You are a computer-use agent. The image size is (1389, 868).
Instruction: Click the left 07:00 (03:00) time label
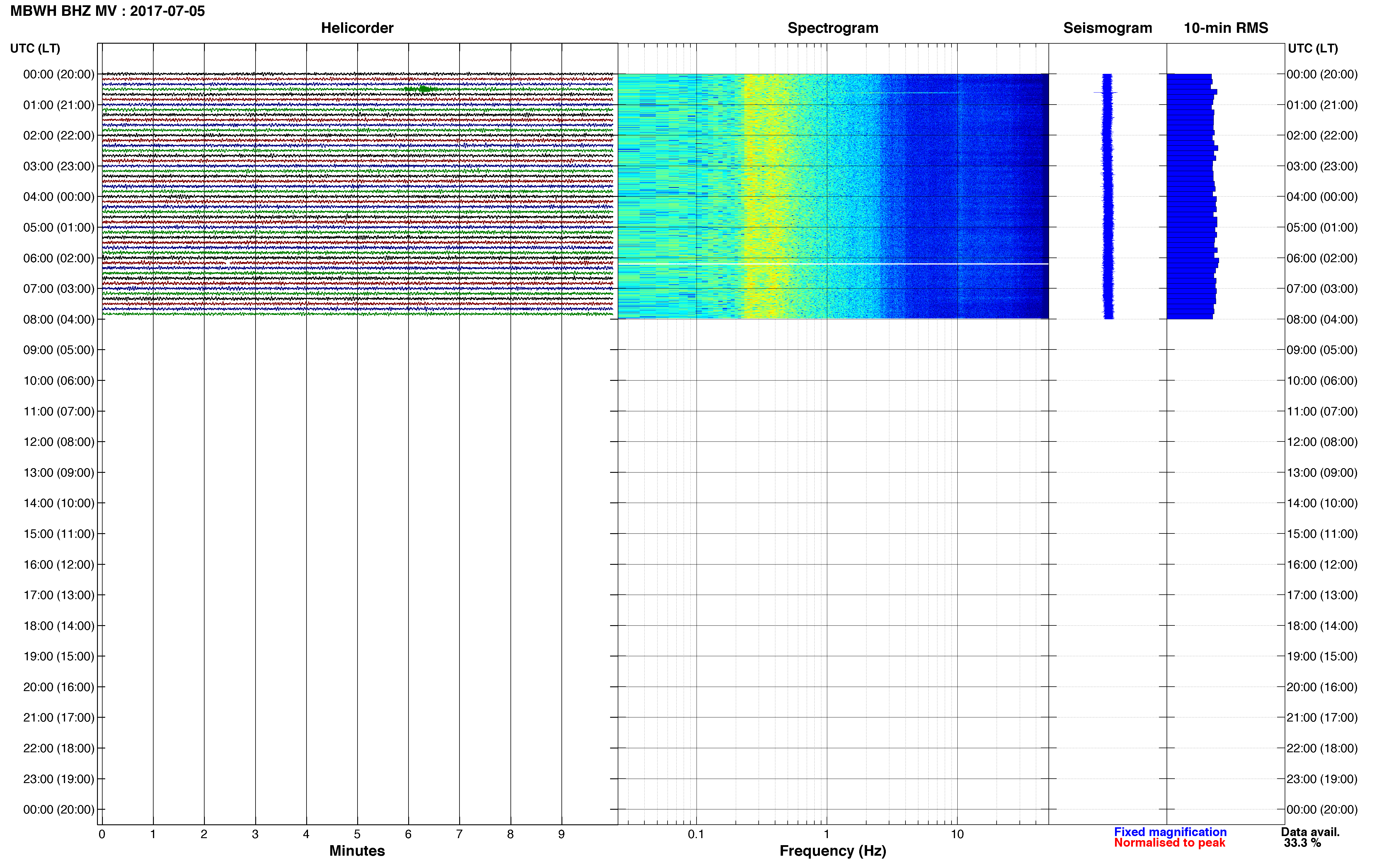[59, 289]
